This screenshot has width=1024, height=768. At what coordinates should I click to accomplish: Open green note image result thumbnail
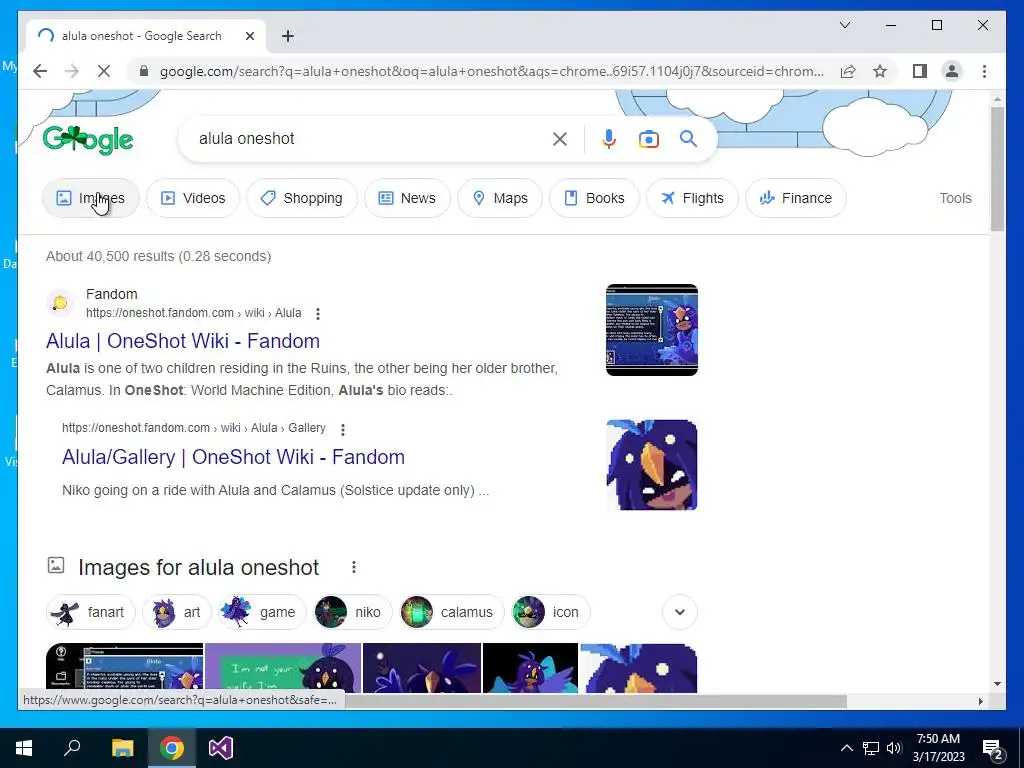point(283,667)
